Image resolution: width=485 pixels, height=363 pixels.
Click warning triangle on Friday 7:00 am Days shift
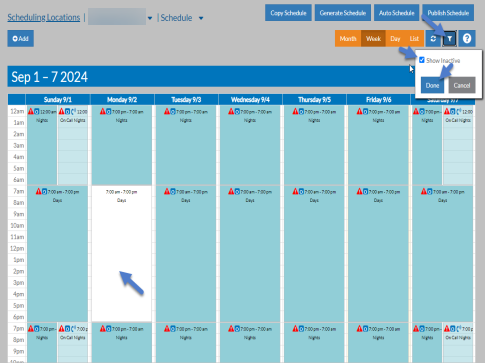[359, 191]
